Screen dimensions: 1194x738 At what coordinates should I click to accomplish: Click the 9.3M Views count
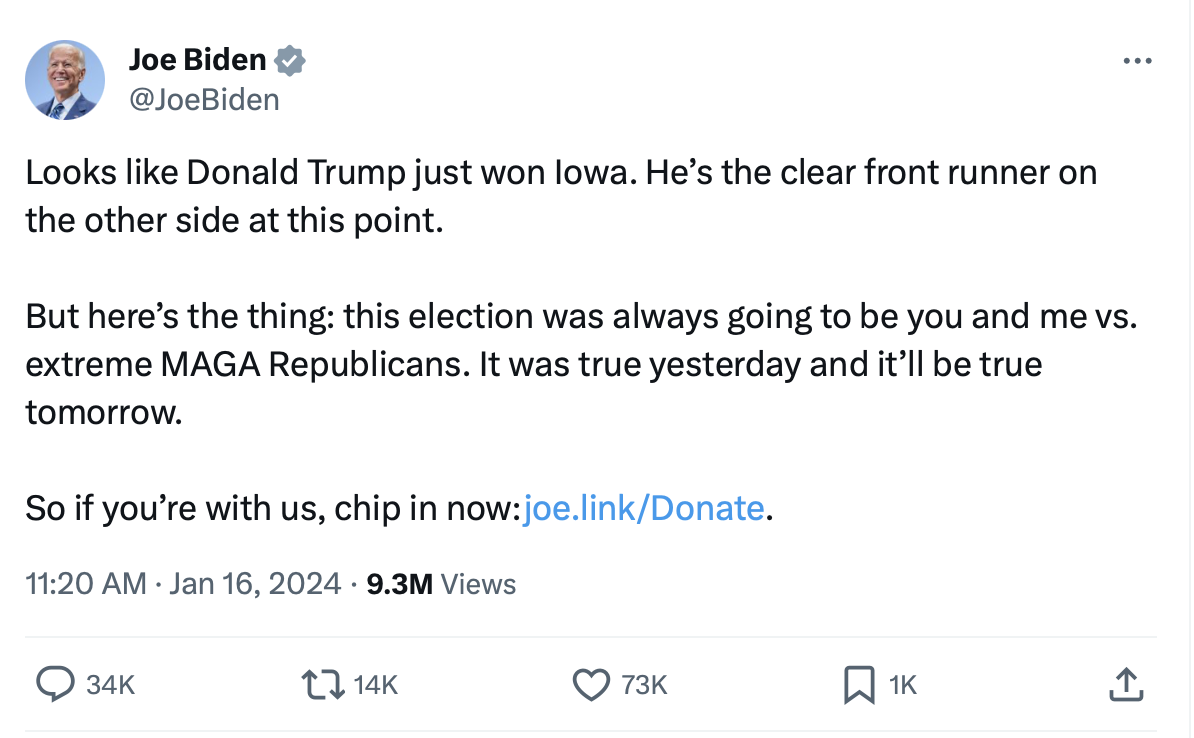441,583
